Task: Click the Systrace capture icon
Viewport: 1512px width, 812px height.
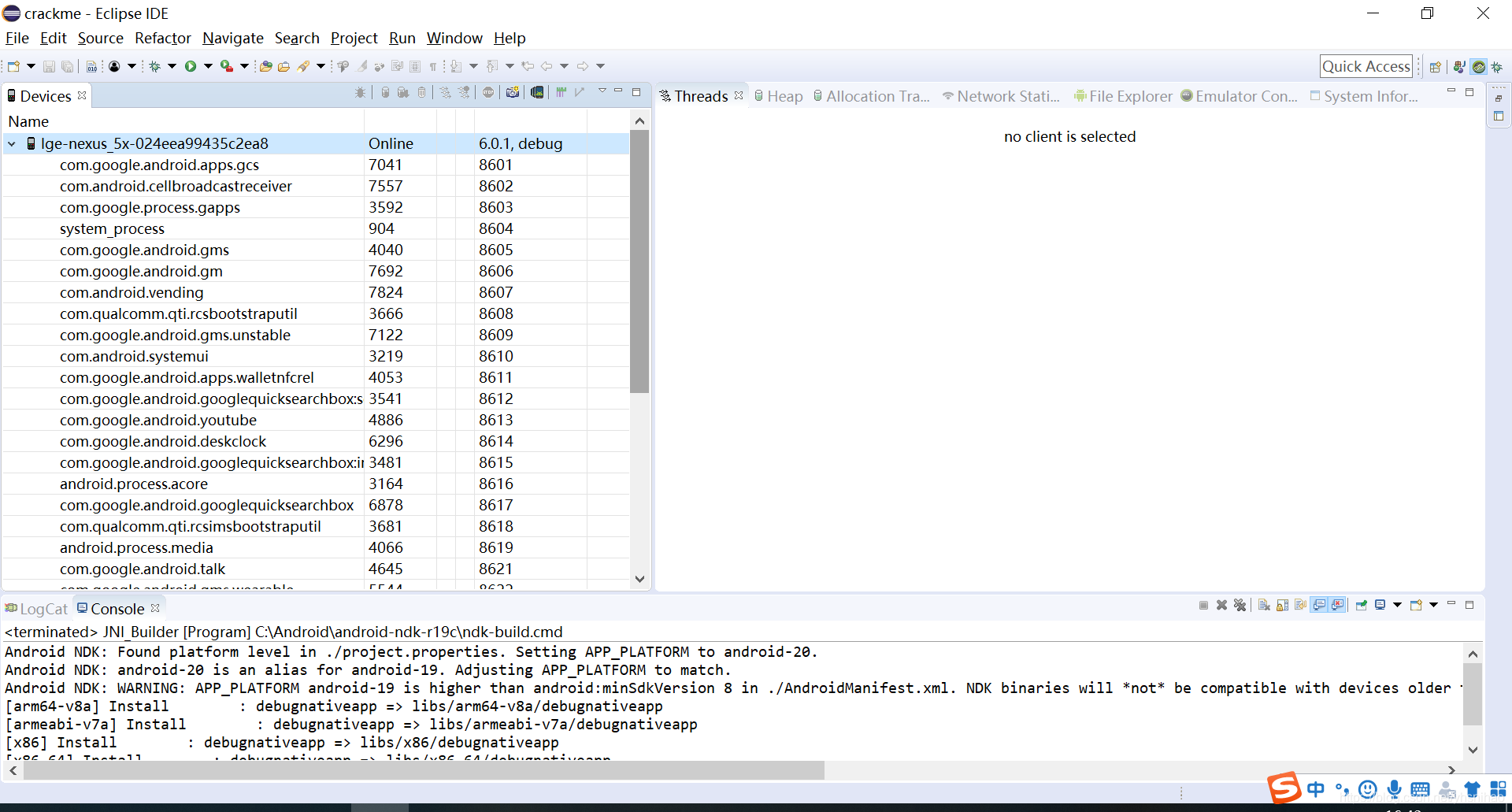Action: (561, 92)
